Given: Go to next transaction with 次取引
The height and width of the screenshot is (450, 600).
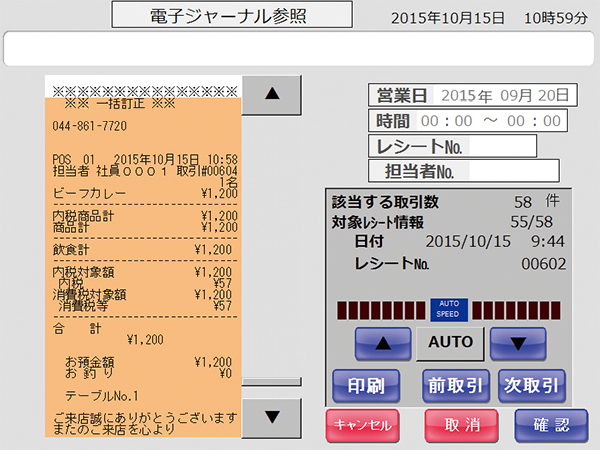Looking at the screenshot, I should pyautogui.click(x=532, y=386).
